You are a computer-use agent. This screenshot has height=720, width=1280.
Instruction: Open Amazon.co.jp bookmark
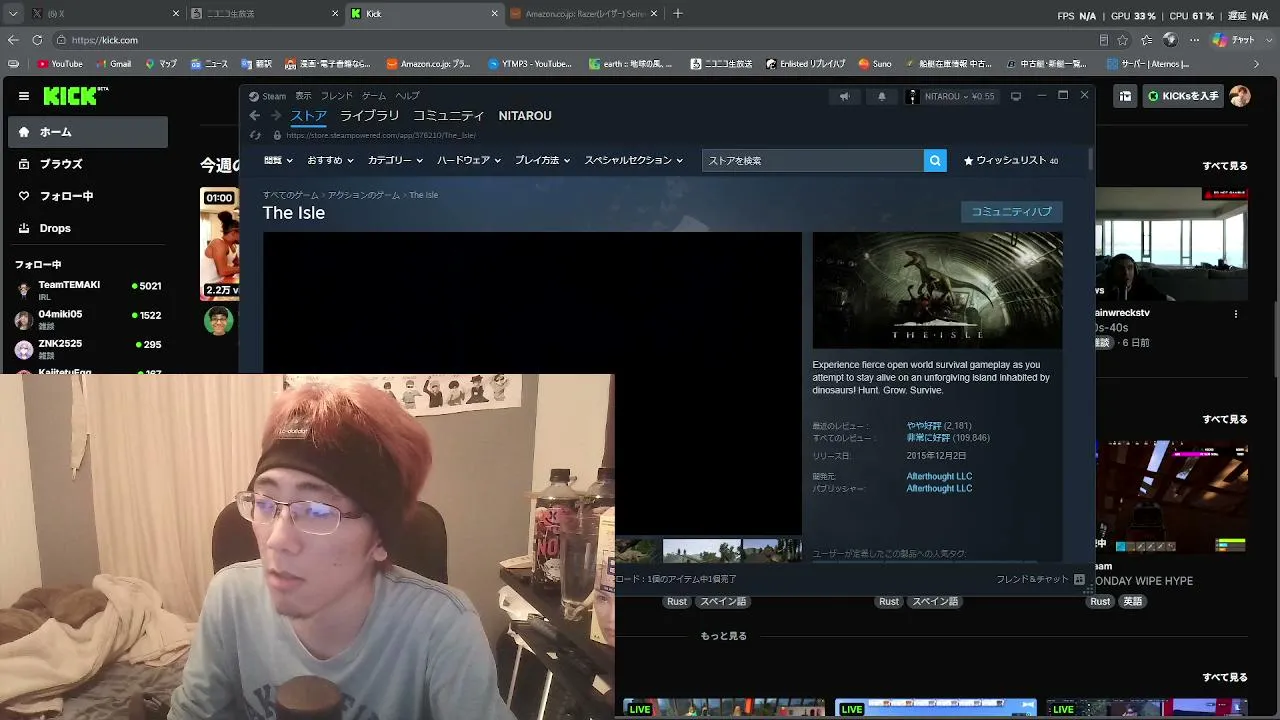pos(427,64)
